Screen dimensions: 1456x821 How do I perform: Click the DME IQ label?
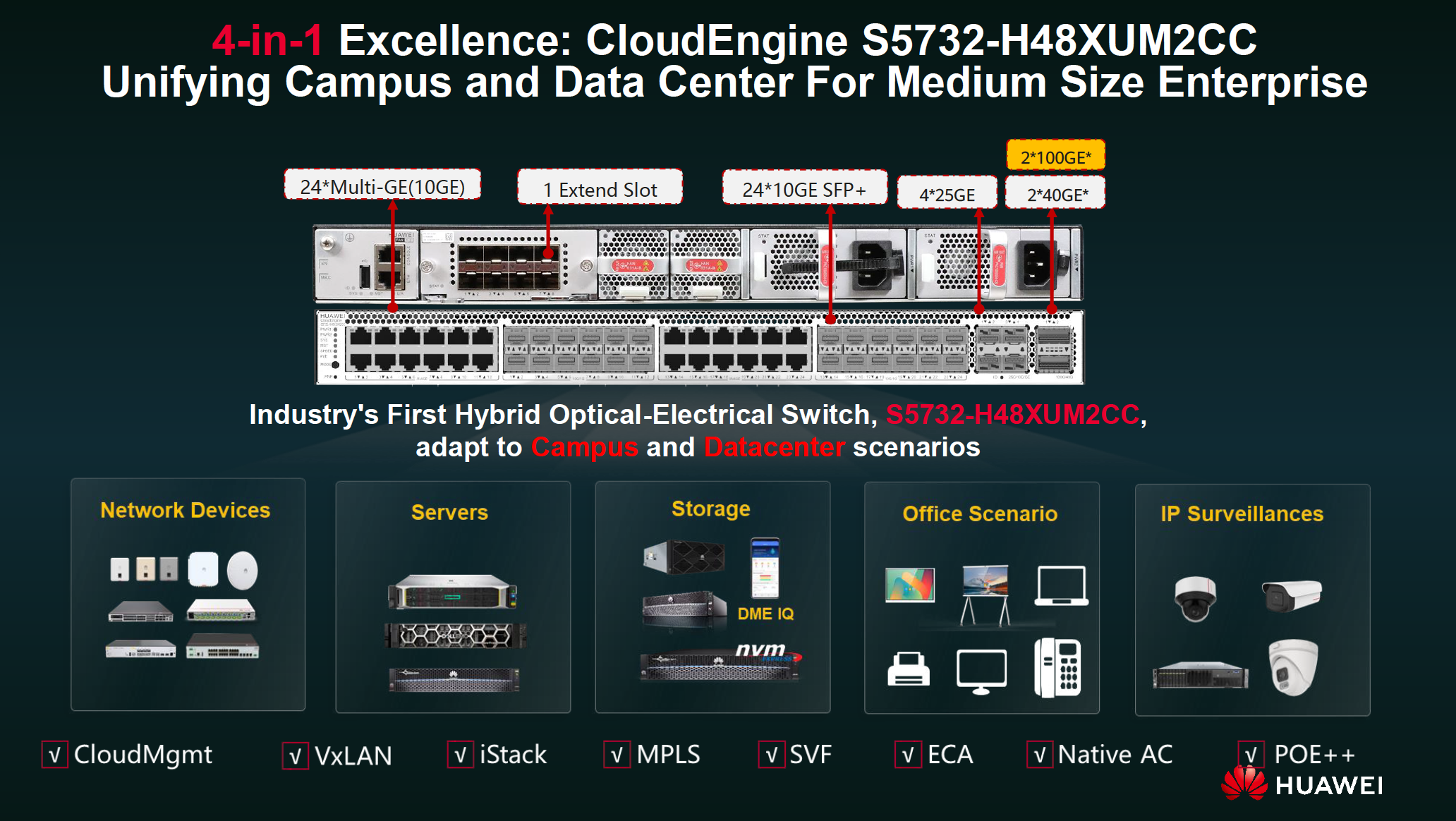765,614
